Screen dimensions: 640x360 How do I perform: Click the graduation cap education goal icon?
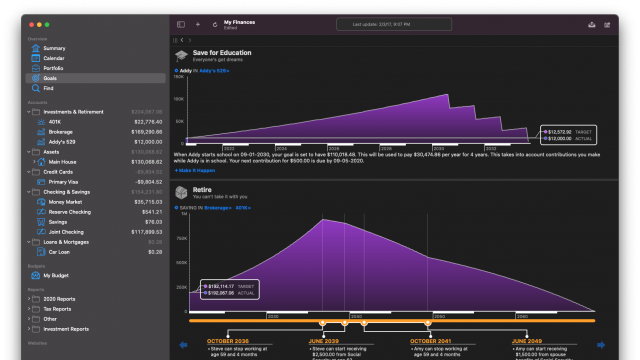click(x=181, y=56)
